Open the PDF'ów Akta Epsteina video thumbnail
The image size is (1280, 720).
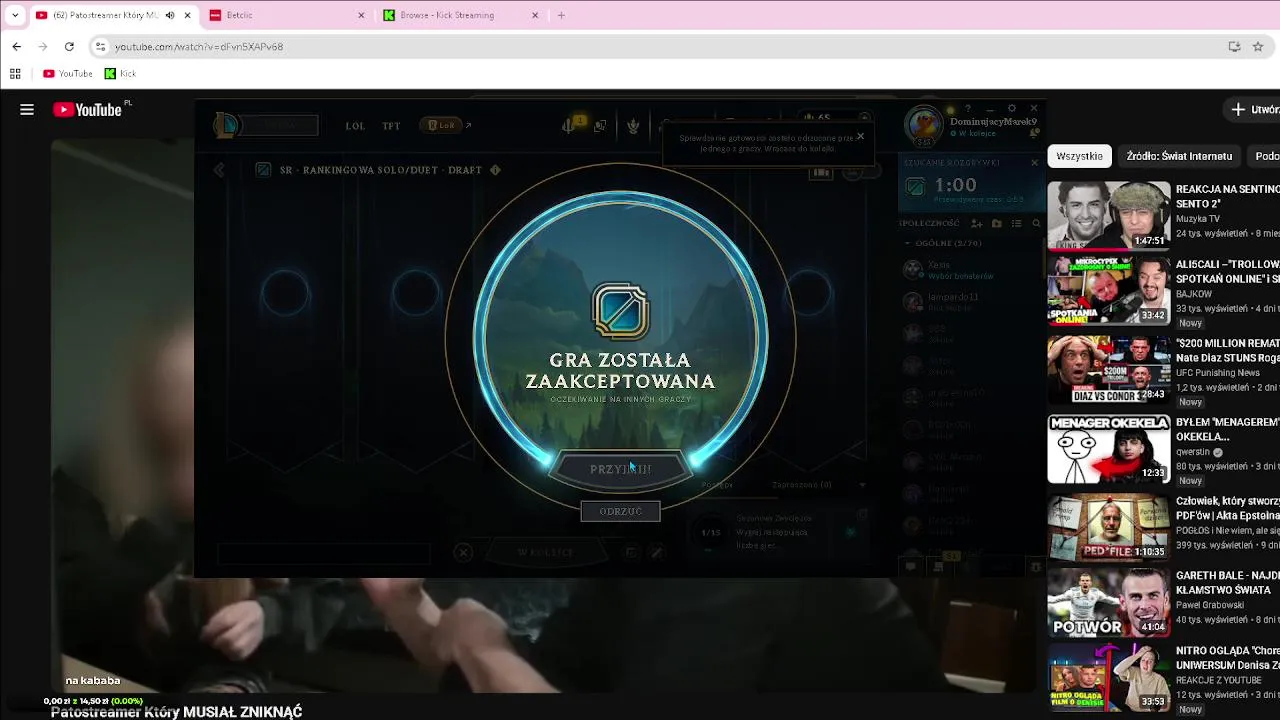coord(1108,526)
